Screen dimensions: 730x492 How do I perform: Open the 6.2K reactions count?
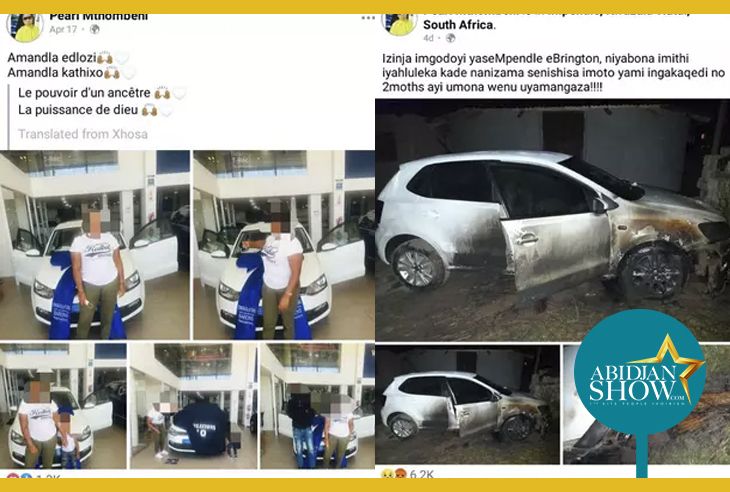(x=421, y=474)
